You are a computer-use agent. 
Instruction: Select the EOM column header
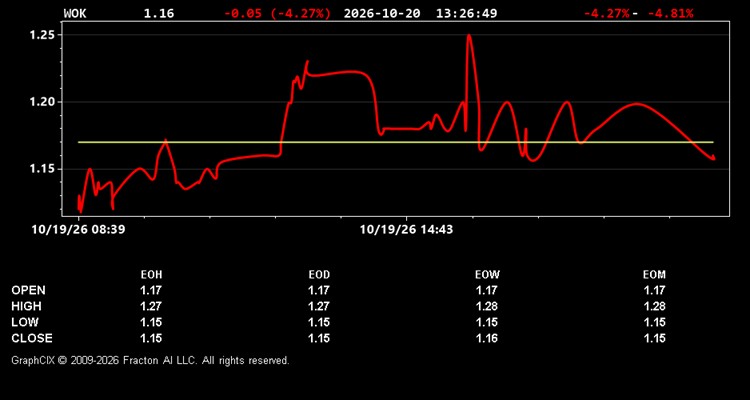tap(654, 275)
